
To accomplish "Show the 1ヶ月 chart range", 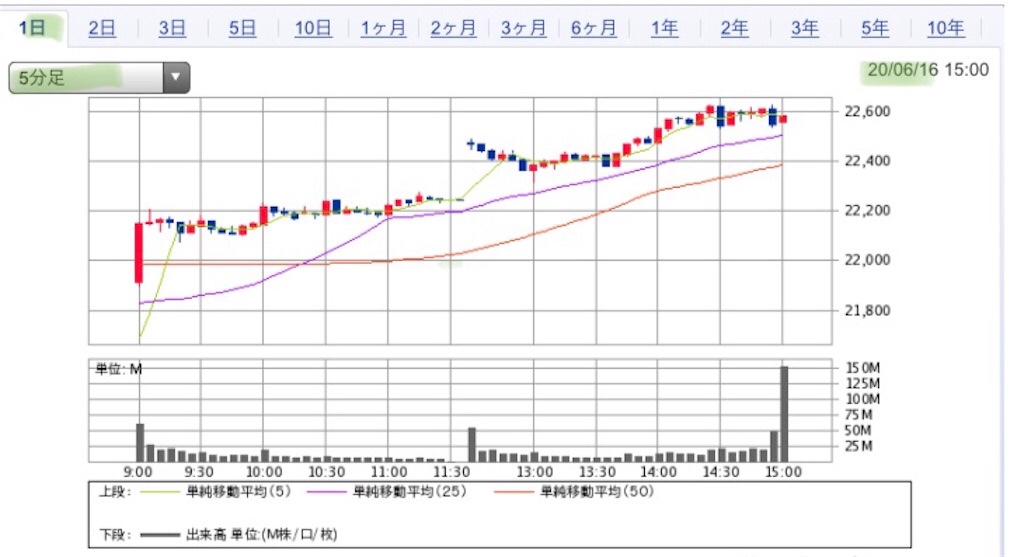I will (383, 28).
